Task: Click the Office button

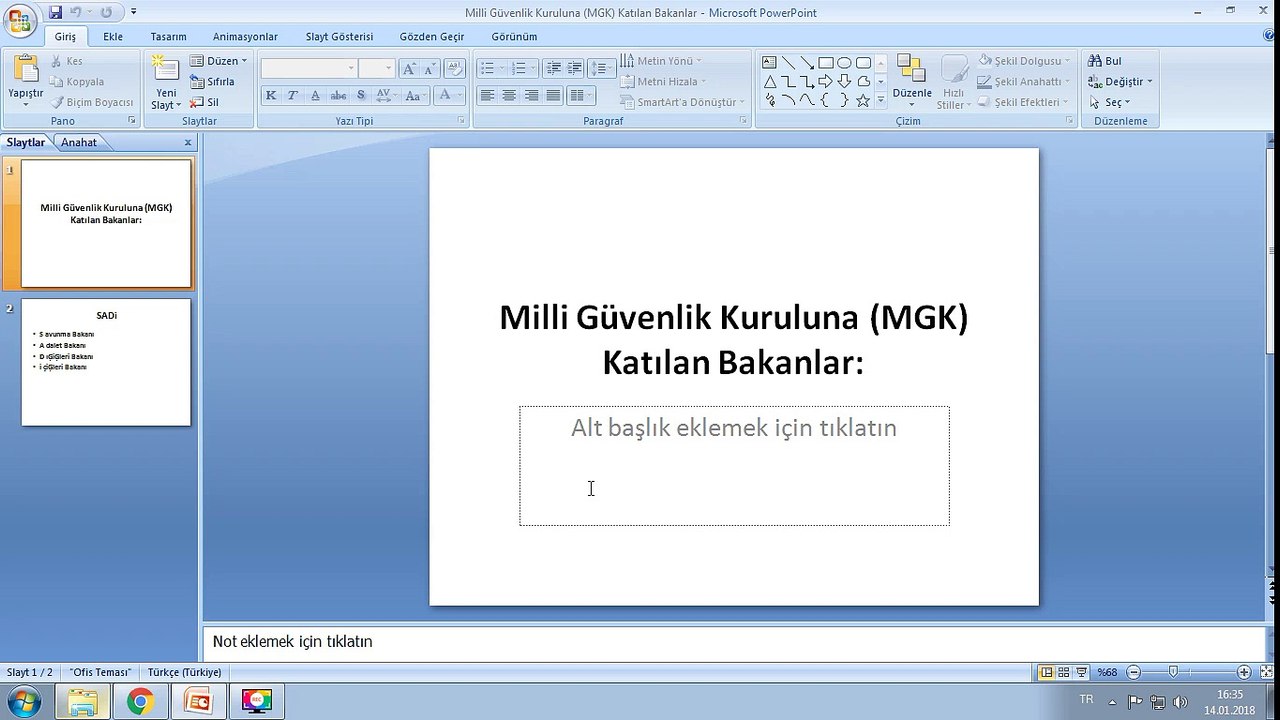Action: click(19, 20)
